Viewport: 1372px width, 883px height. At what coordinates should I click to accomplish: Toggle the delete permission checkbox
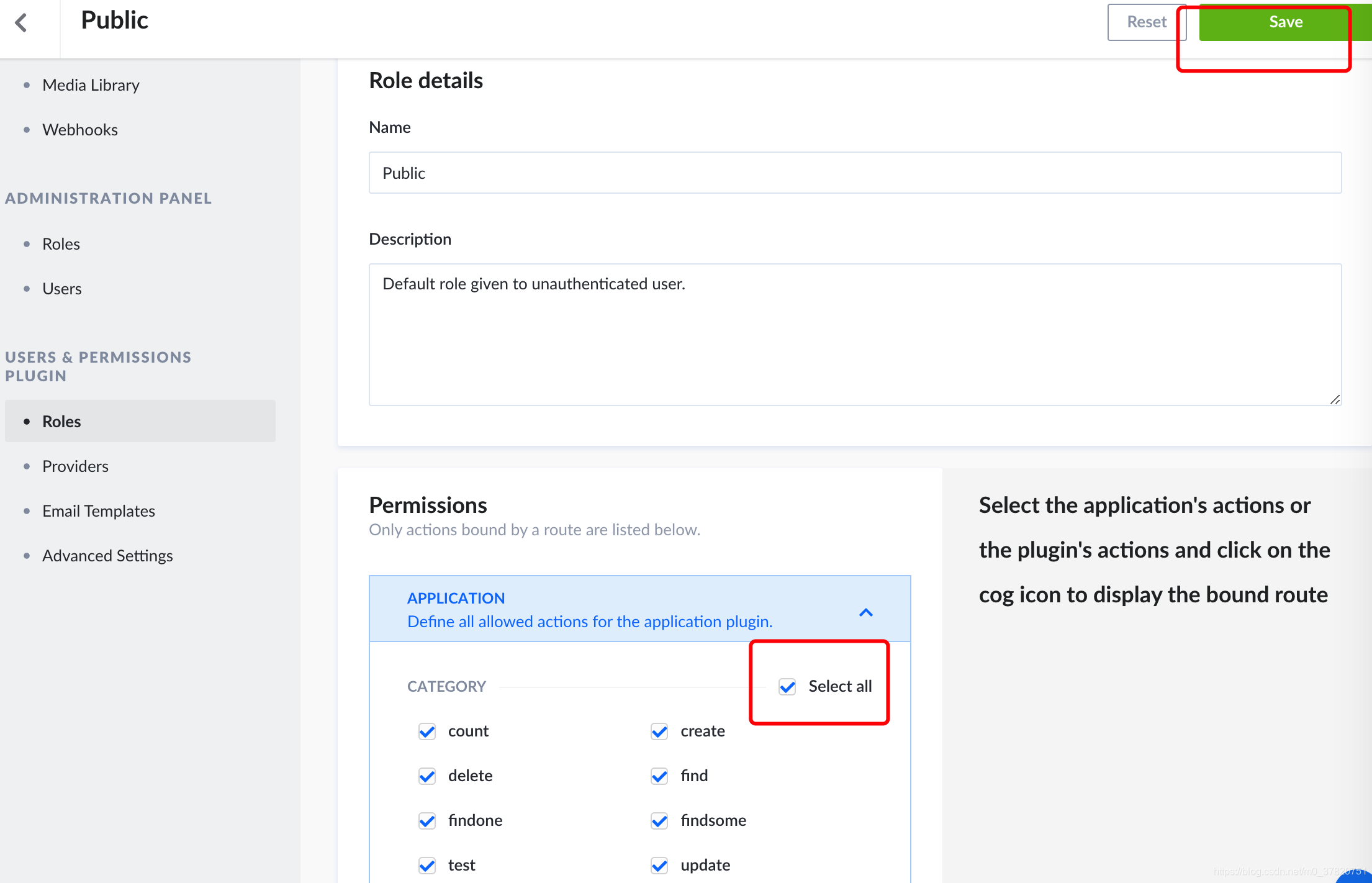pos(427,776)
